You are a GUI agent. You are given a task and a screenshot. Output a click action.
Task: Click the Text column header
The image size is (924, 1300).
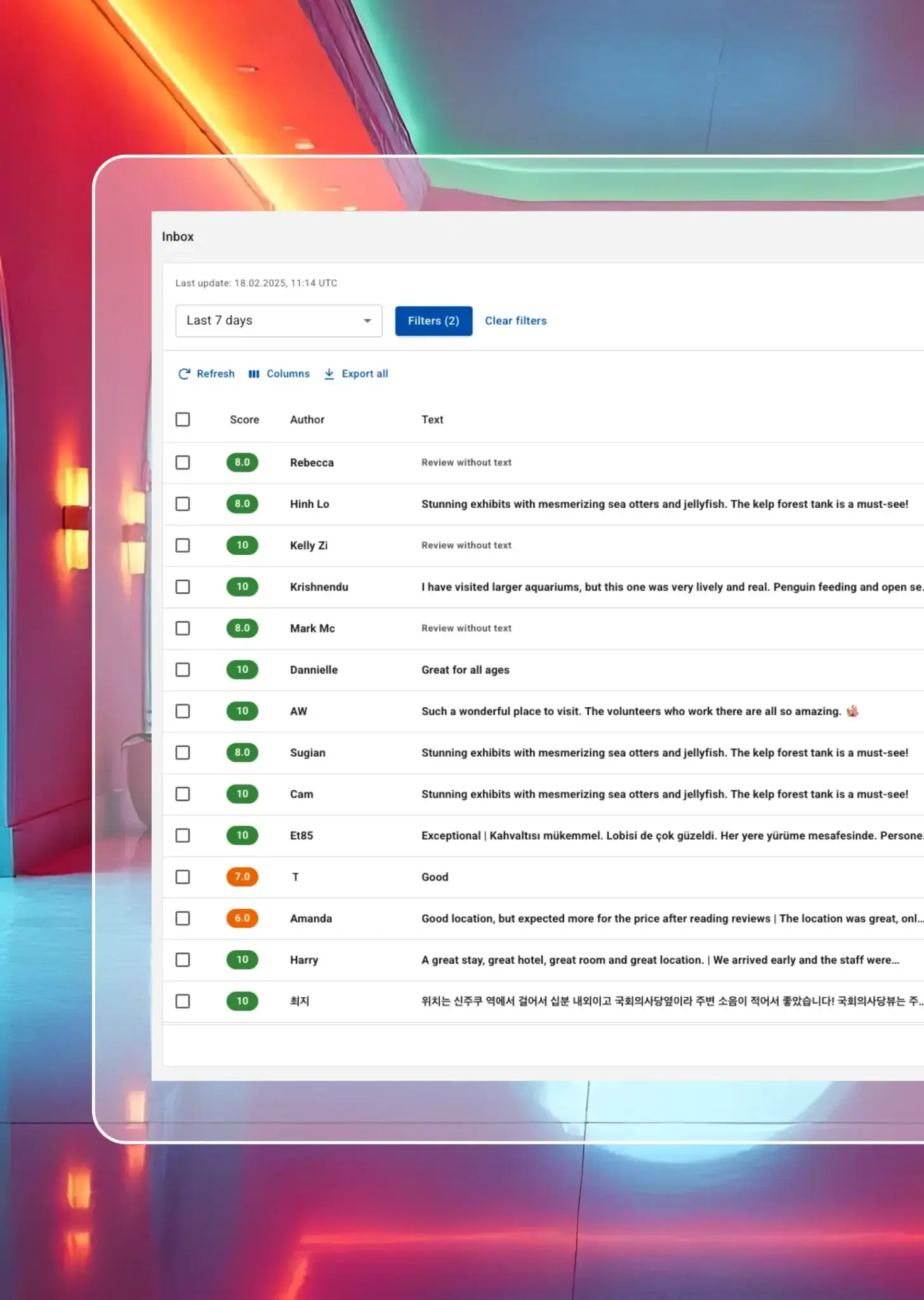click(432, 420)
